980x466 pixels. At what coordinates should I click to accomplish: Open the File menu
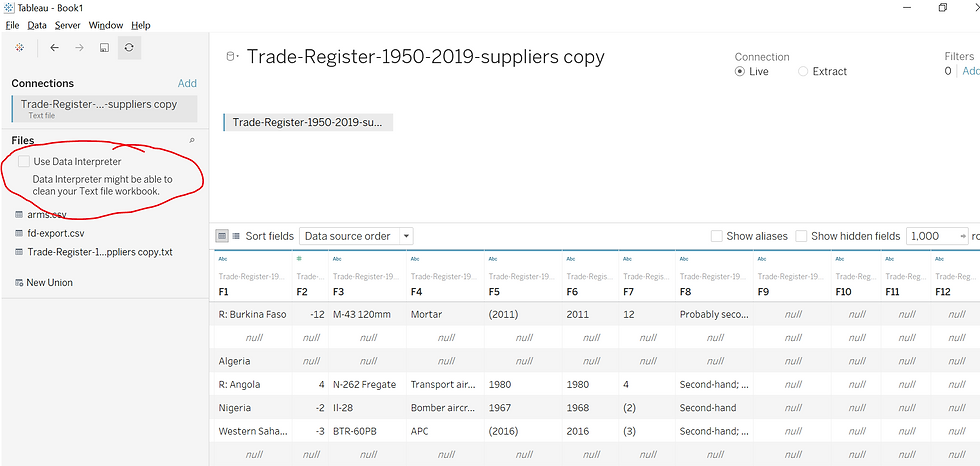[x=12, y=26]
